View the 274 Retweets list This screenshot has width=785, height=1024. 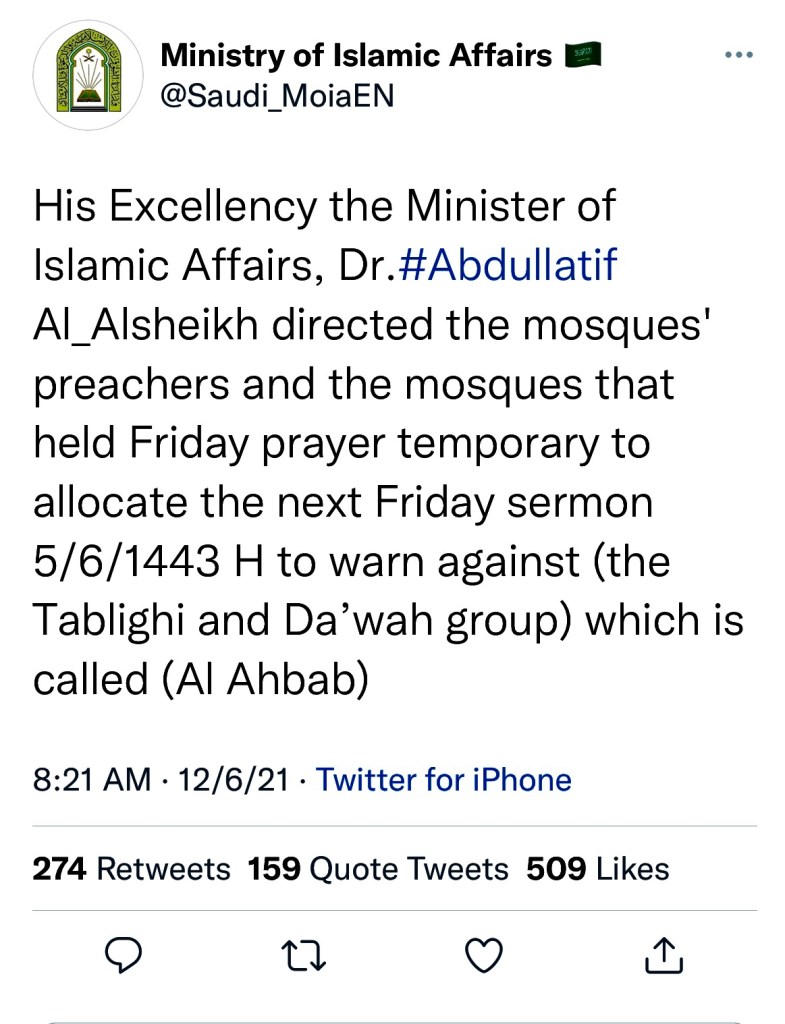pyautogui.click(x=131, y=868)
